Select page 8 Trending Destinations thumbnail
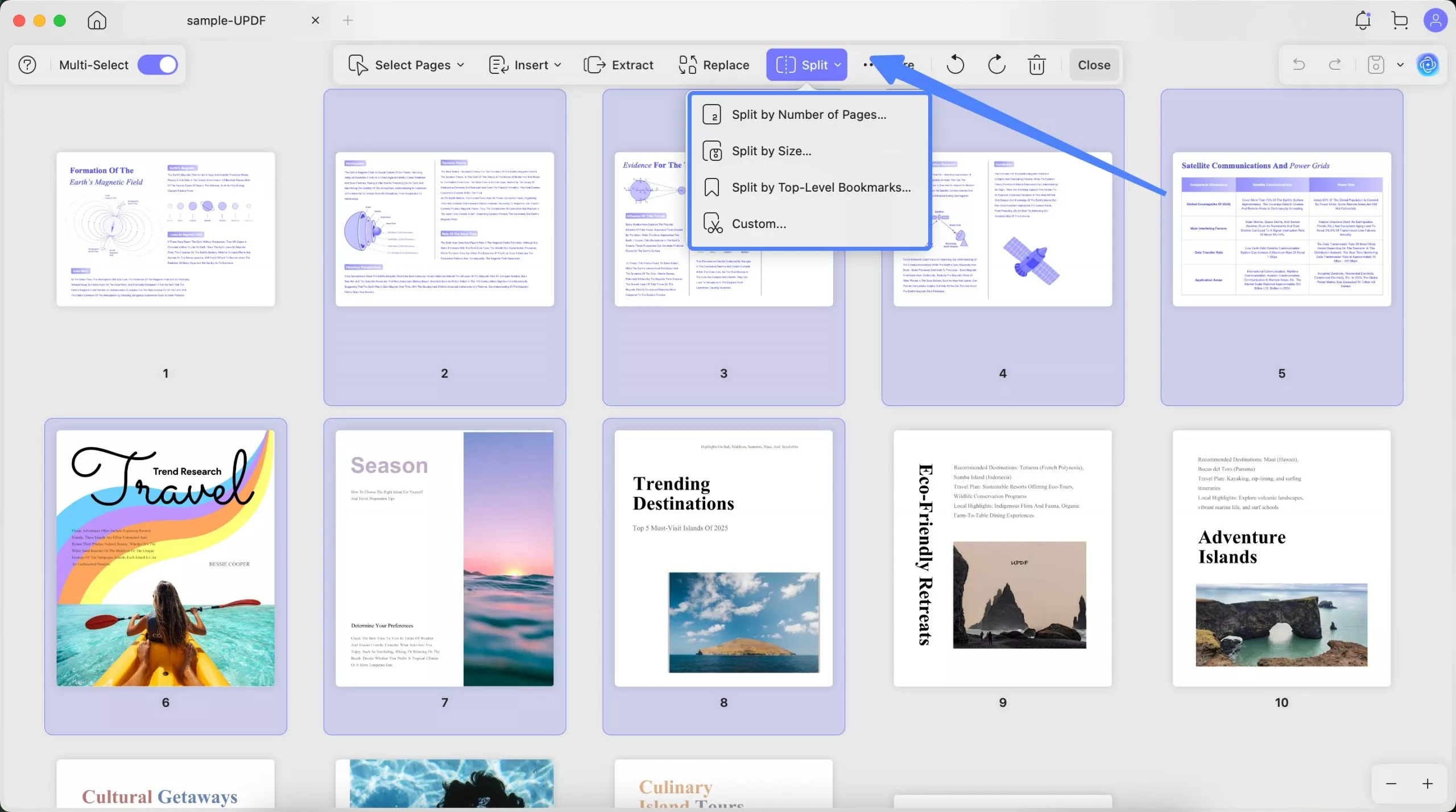 [x=723, y=558]
